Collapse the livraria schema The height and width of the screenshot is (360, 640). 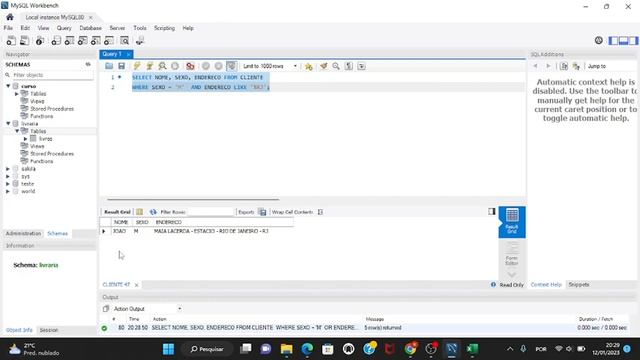8,123
